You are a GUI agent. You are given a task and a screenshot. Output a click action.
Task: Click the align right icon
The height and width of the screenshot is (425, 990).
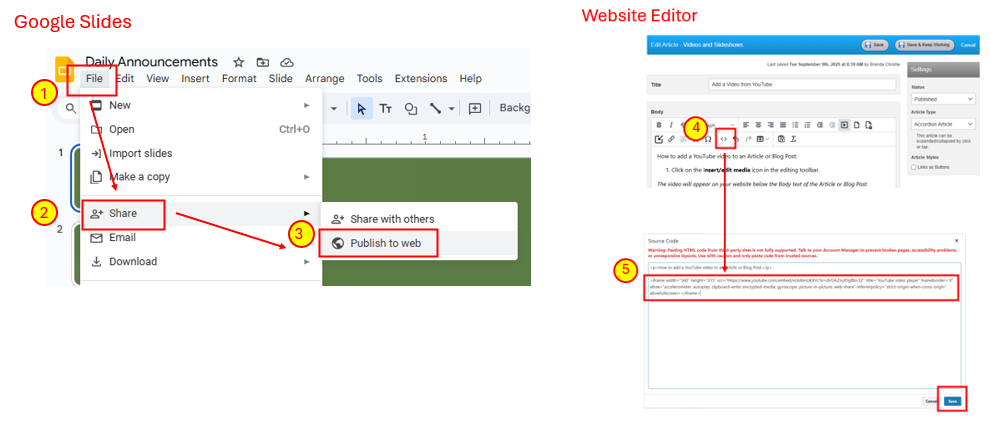click(770, 125)
